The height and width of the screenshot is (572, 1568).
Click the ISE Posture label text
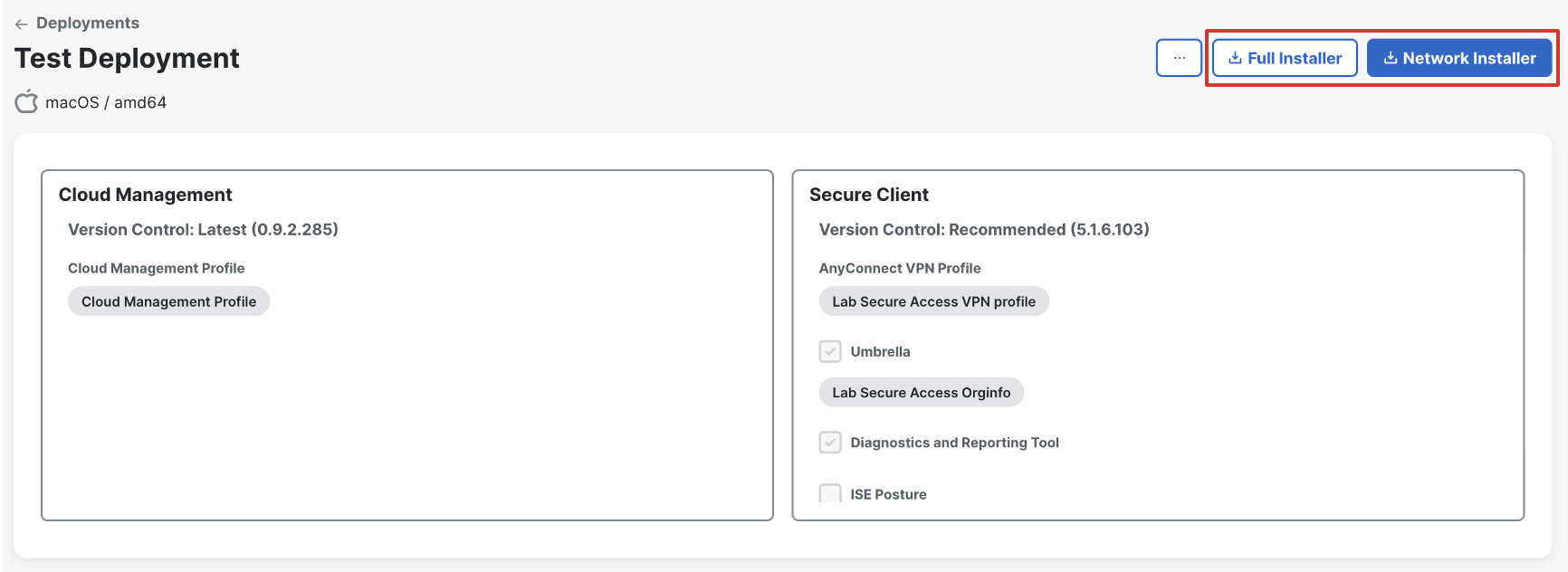(888, 494)
